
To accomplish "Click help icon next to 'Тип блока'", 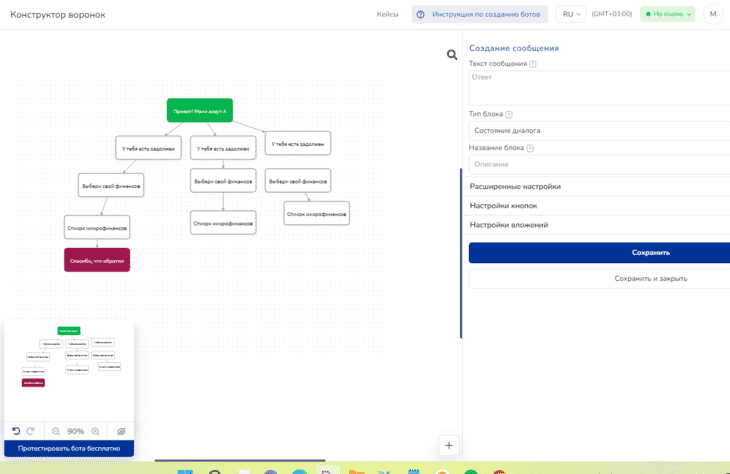I will point(509,115).
